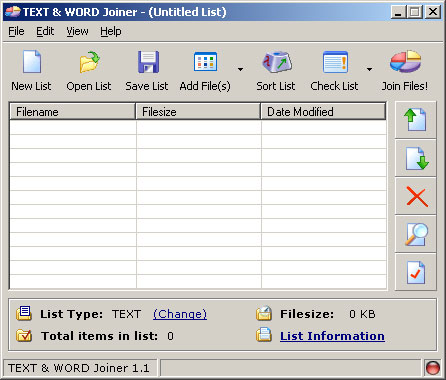The width and height of the screenshot is (446, 380).
Task: Move item down with green down-arrow button
Action: [x=415, y=158]
